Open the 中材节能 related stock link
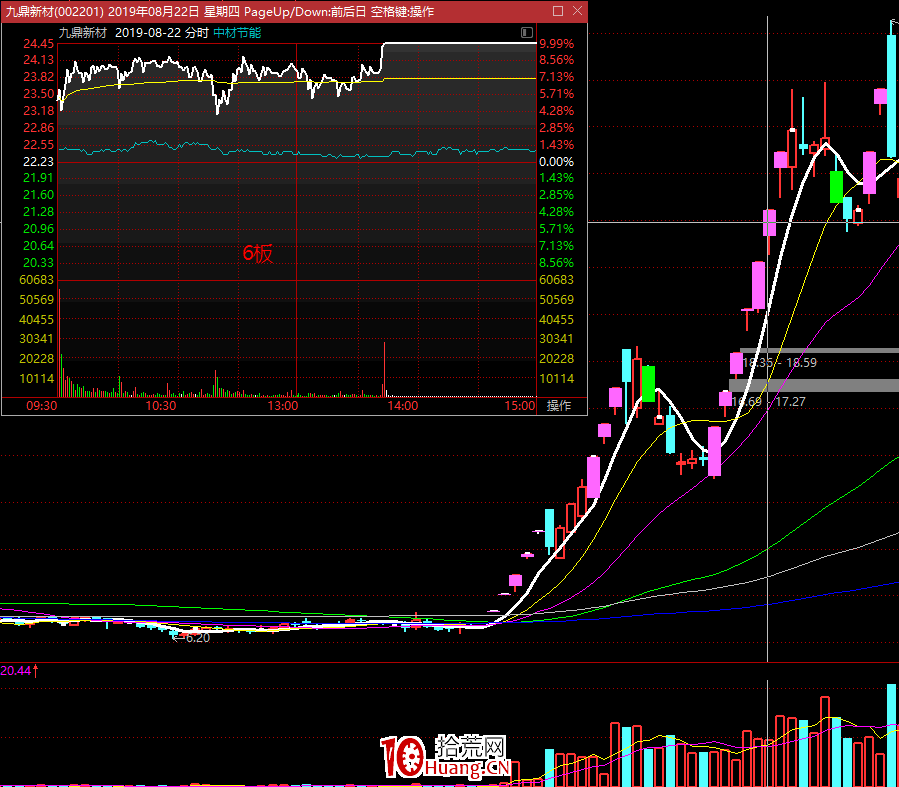This screenshot has width=899, height=787. 237,32
